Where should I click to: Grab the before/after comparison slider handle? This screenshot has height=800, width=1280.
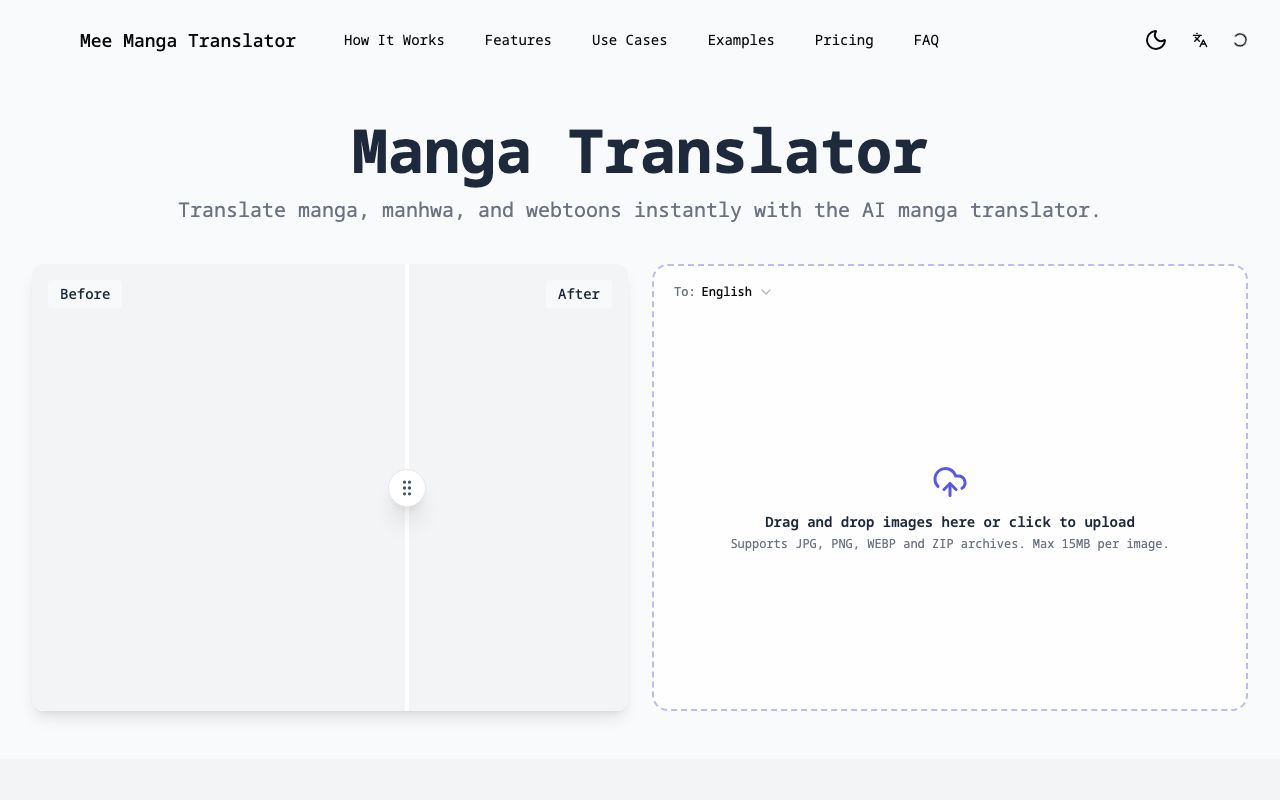(407, 488)
